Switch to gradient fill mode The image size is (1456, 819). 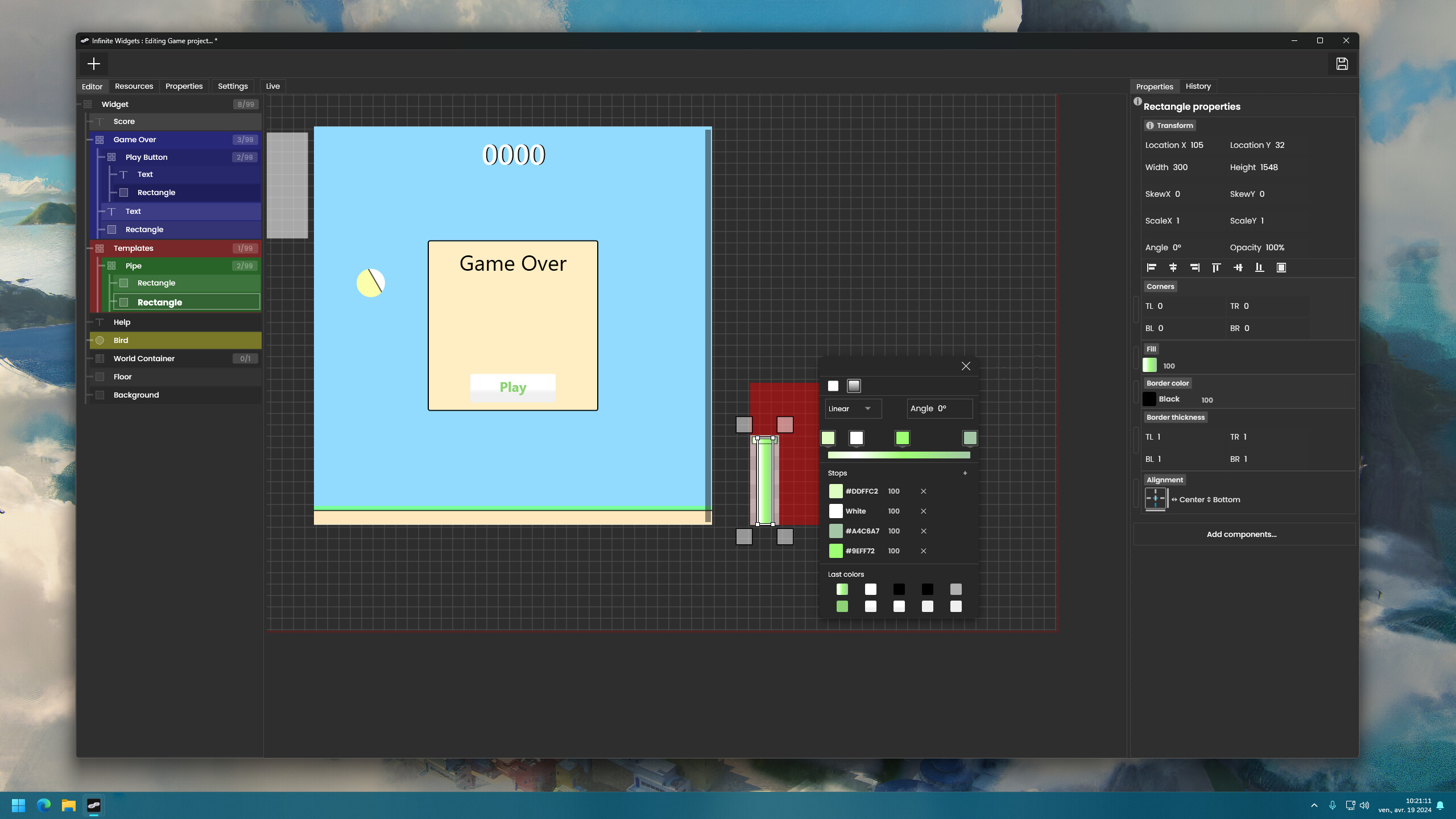(854, 386)
